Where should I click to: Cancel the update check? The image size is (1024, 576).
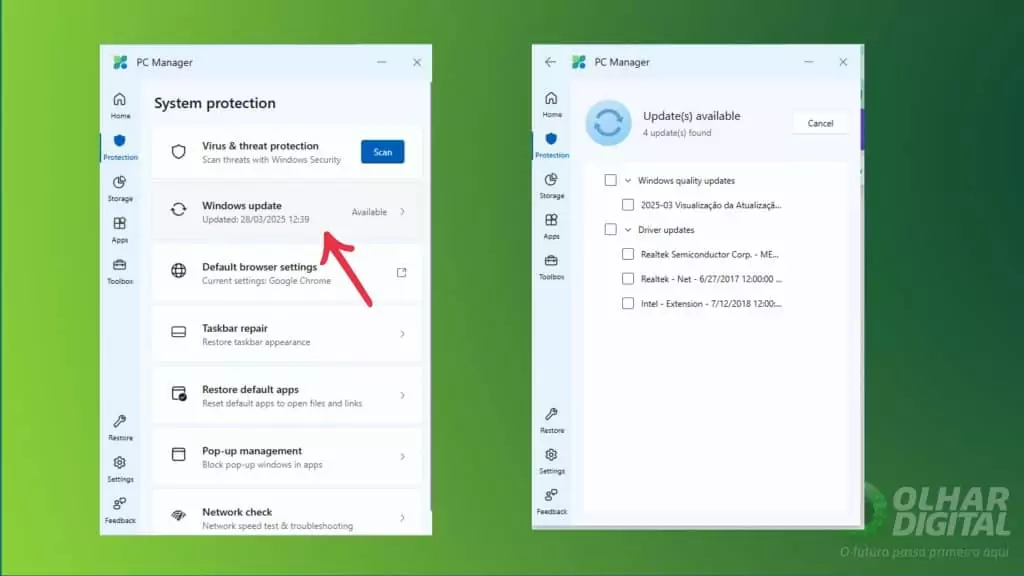pyautogui.click(x=820, y=123)
